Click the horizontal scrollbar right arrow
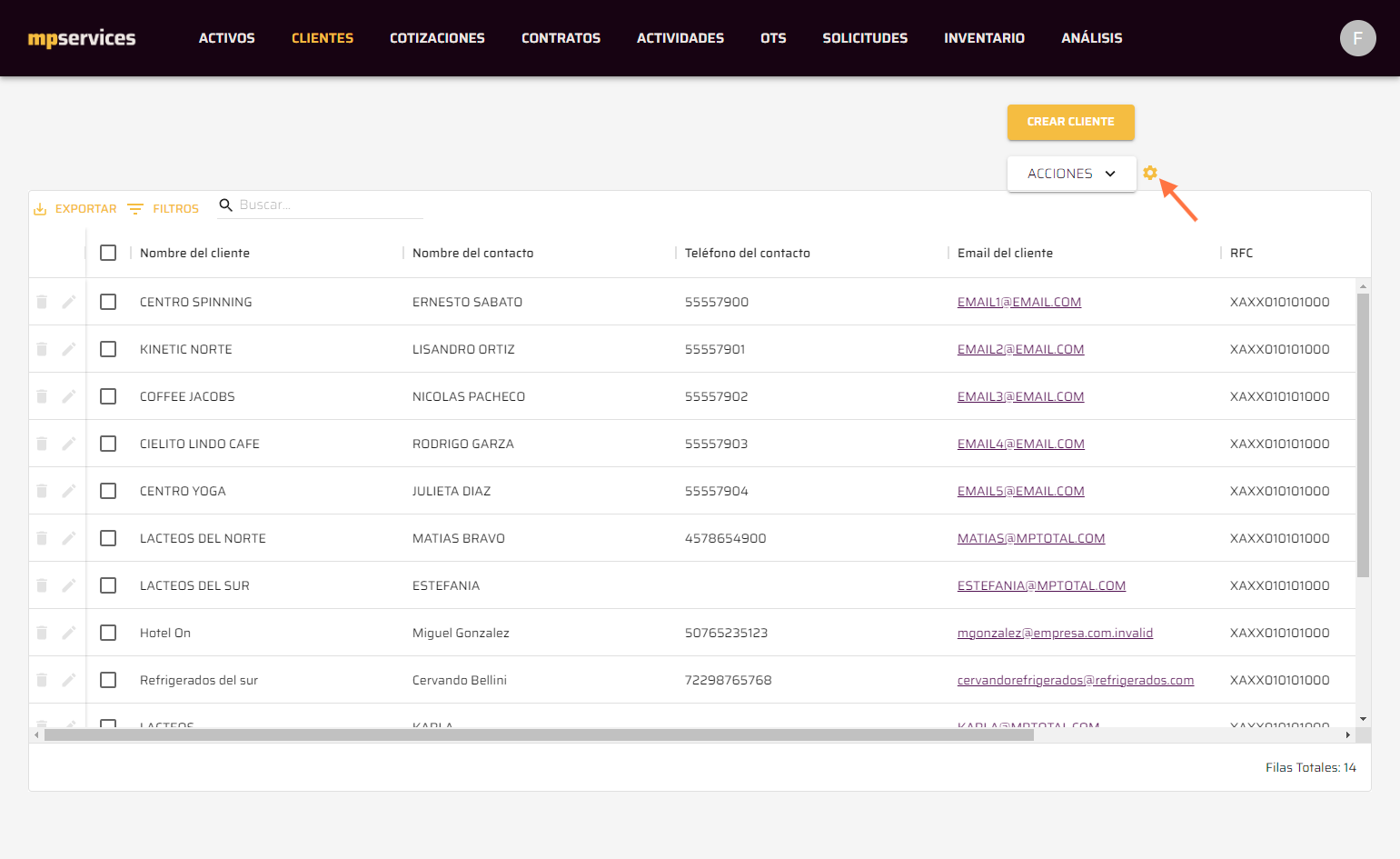1400x859 pixels. pyautogui.click(x=1348, y=734)
